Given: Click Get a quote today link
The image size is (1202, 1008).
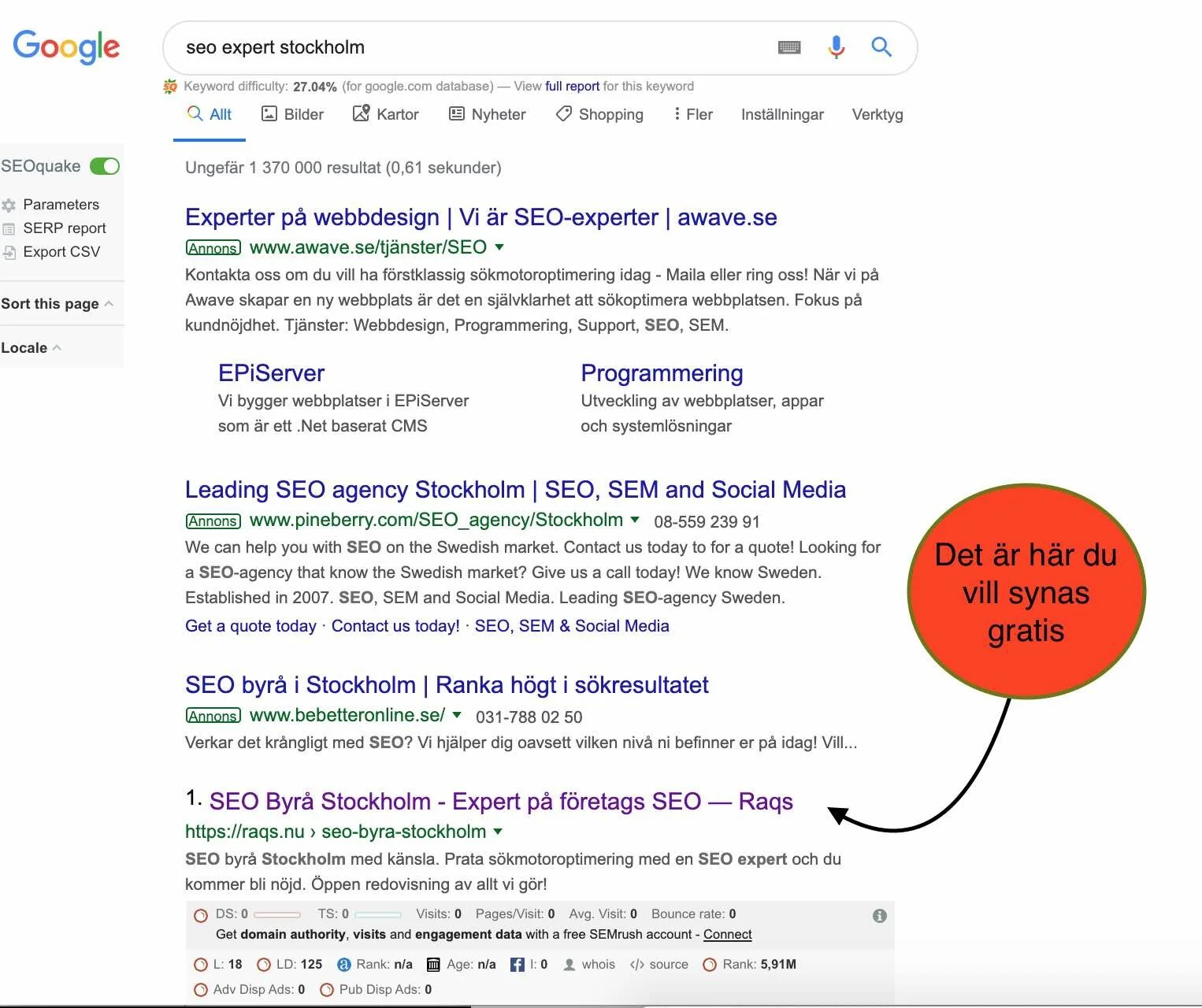Looking at the screenshot, I should click(250, 626).
